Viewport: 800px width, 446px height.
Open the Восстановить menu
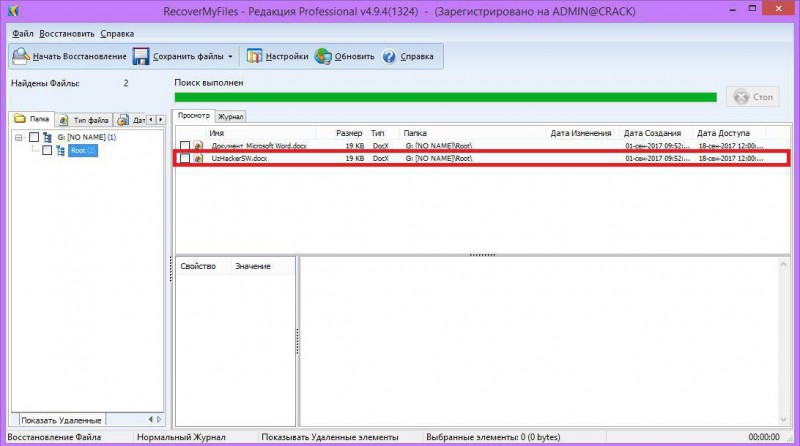click(67, 34)
